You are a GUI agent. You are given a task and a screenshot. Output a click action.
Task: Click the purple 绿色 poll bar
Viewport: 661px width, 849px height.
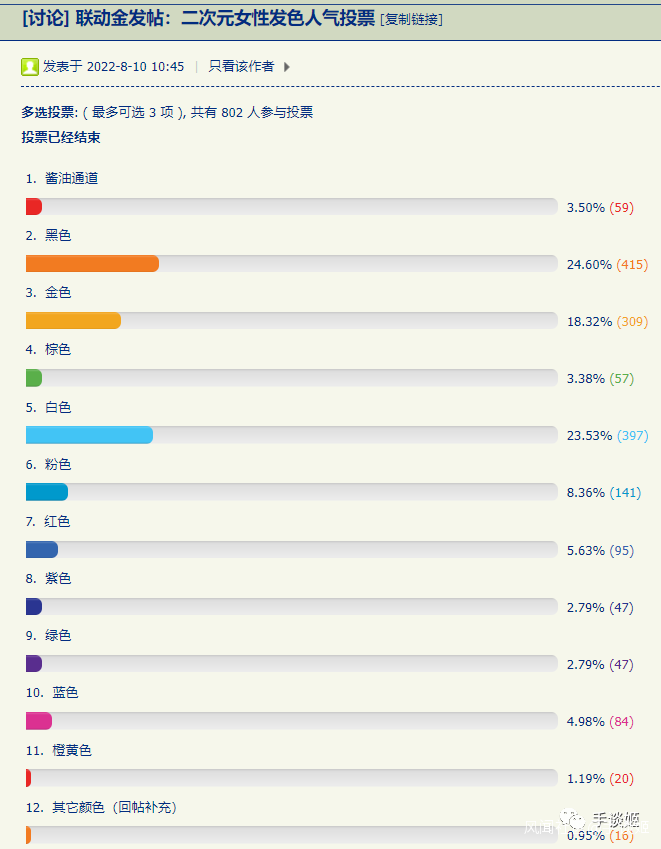click(34, 664)
